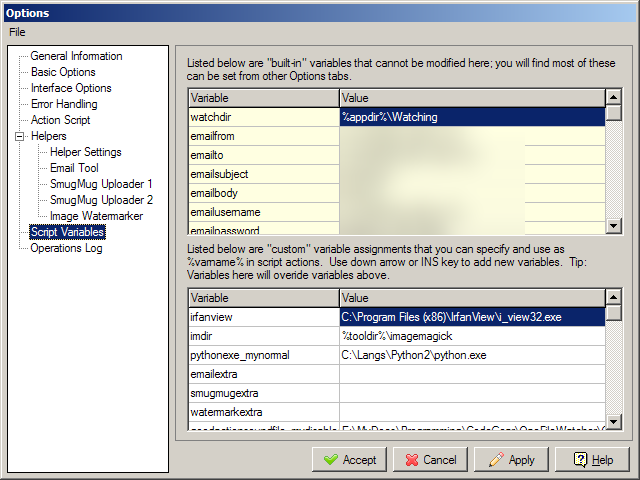Click the question mark Help icon
640x480 pixels.
pos(580,460)
